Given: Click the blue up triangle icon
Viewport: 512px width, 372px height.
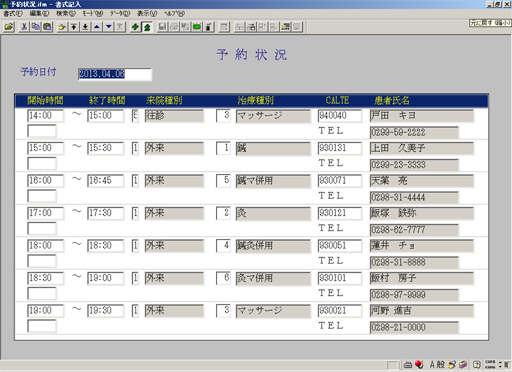Looking at the screenshot, I should pos(97,27).
